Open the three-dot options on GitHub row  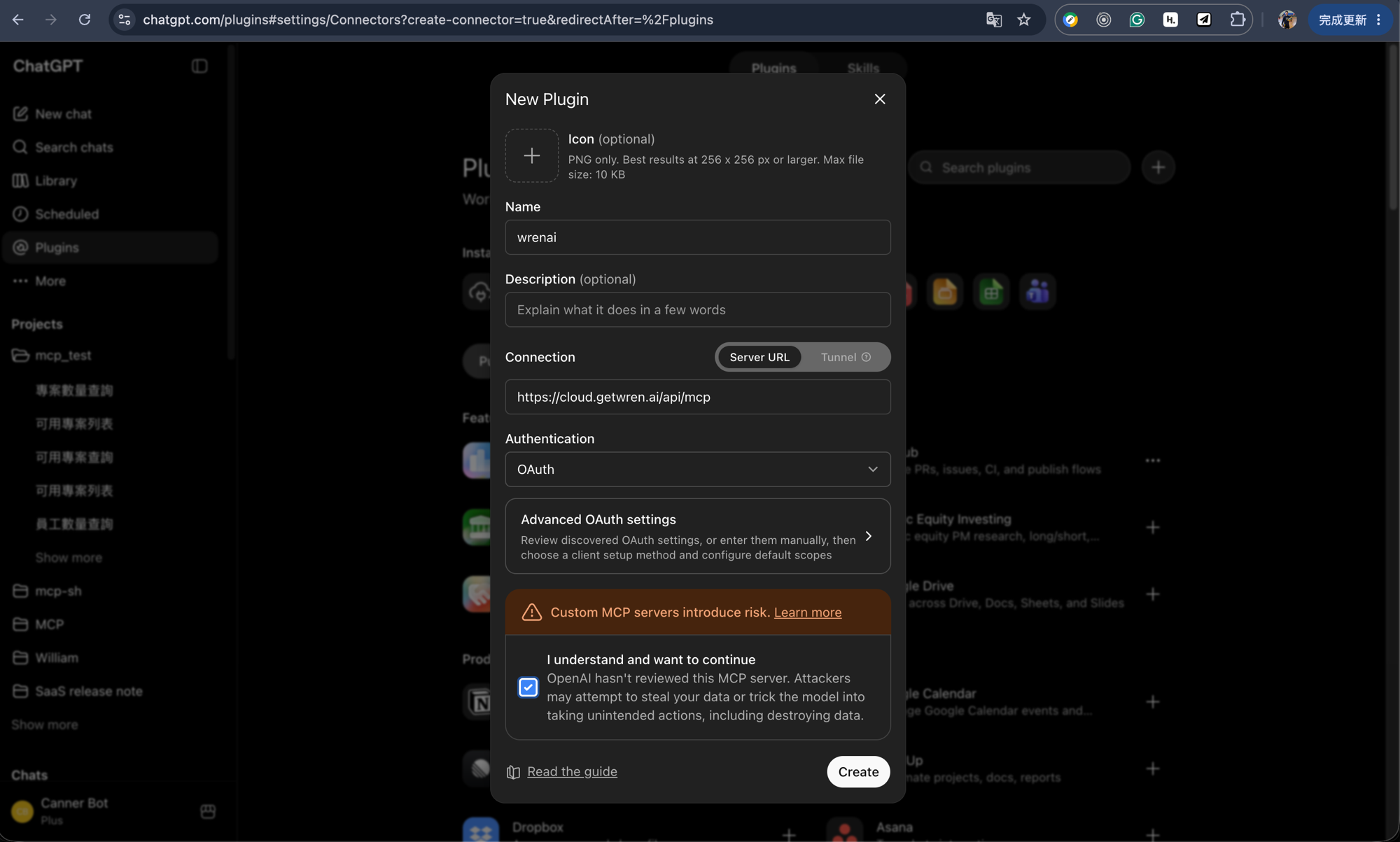tap(1153, 461)
